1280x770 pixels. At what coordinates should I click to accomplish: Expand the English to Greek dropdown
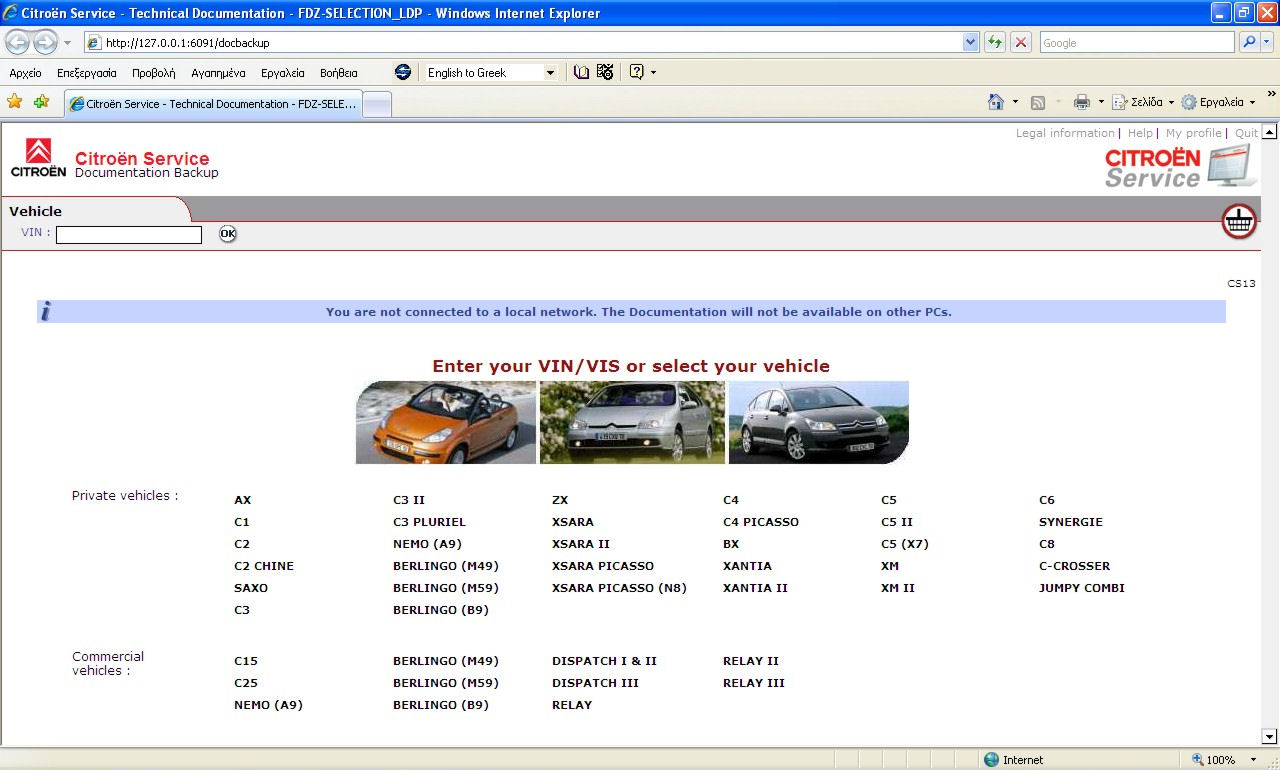(550, 73)
